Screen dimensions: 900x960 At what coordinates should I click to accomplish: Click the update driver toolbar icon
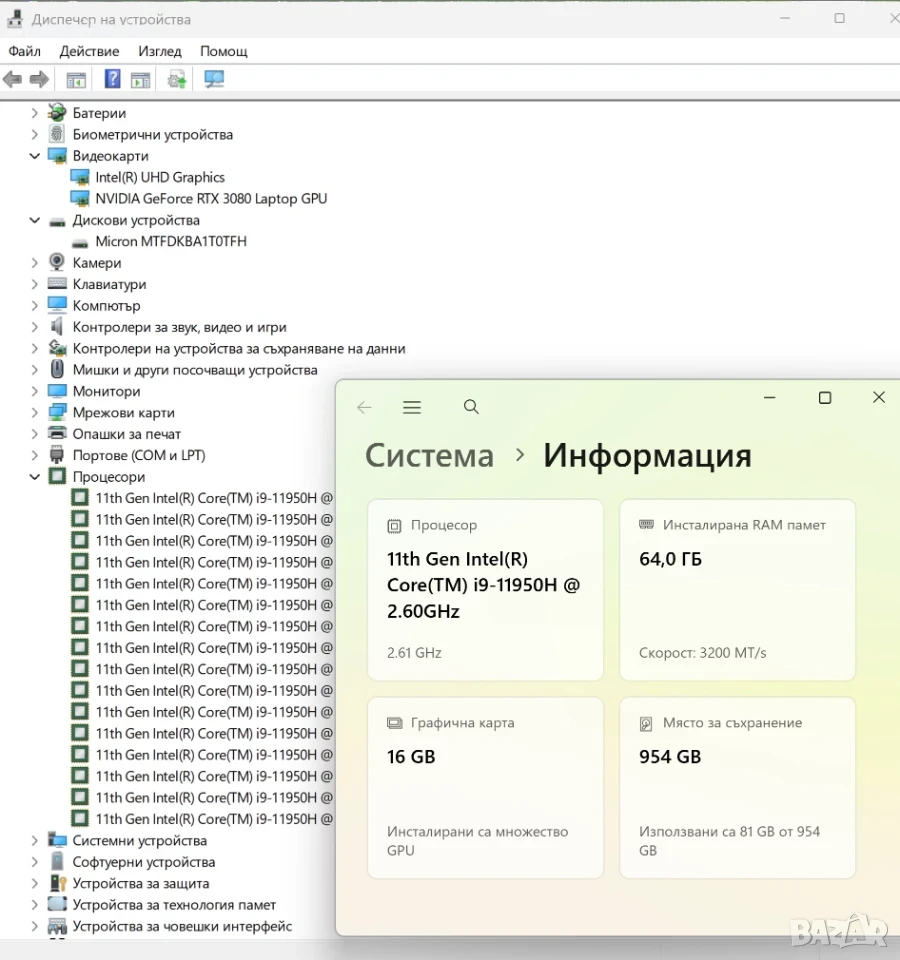177,80
